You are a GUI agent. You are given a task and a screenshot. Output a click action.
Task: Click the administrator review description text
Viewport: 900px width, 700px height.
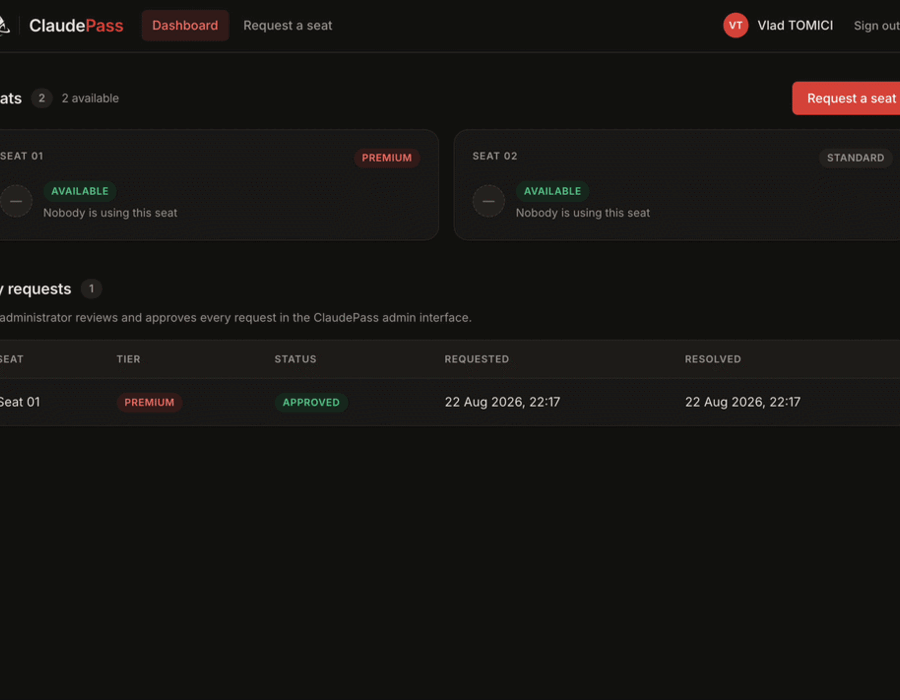[235, 318]
